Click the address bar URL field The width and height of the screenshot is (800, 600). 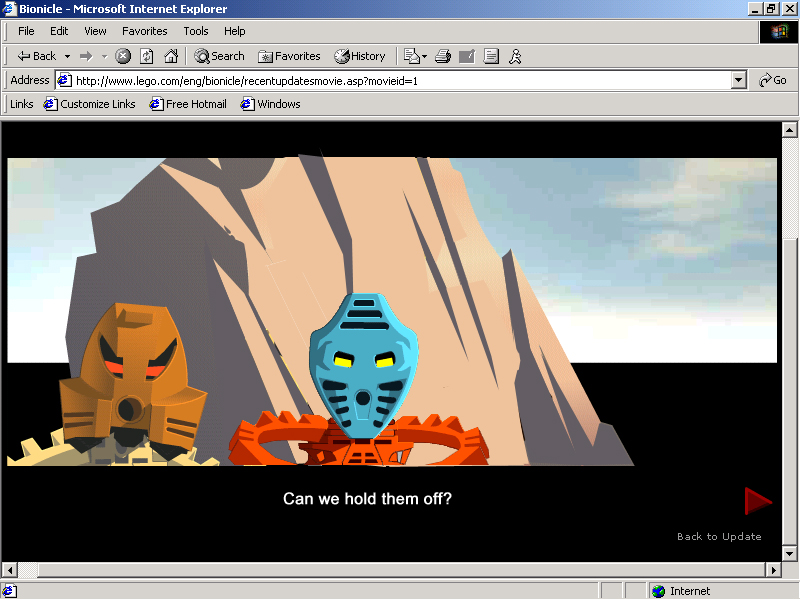[402, 81]
